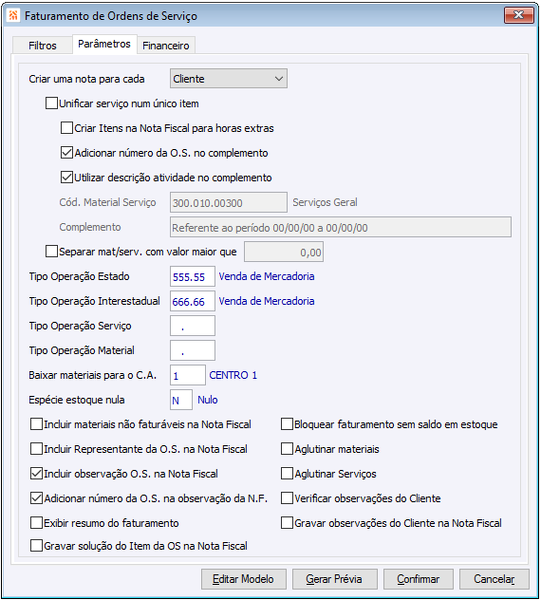This screenshot has width=541, height=600.
Task: Open the 'Criar uma nota para cada' dropdown
Action: [229, 78]
